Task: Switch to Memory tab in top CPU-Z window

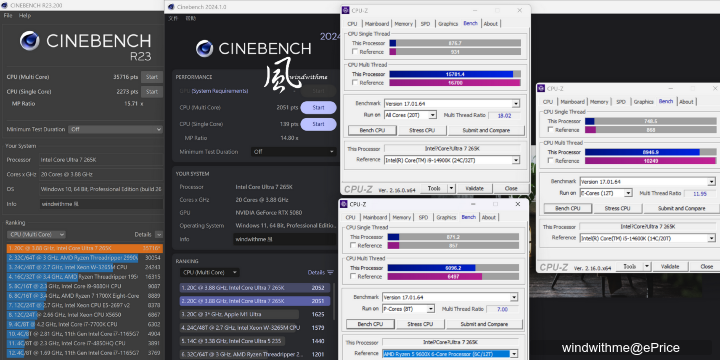Action: click(x=404, y=24)
